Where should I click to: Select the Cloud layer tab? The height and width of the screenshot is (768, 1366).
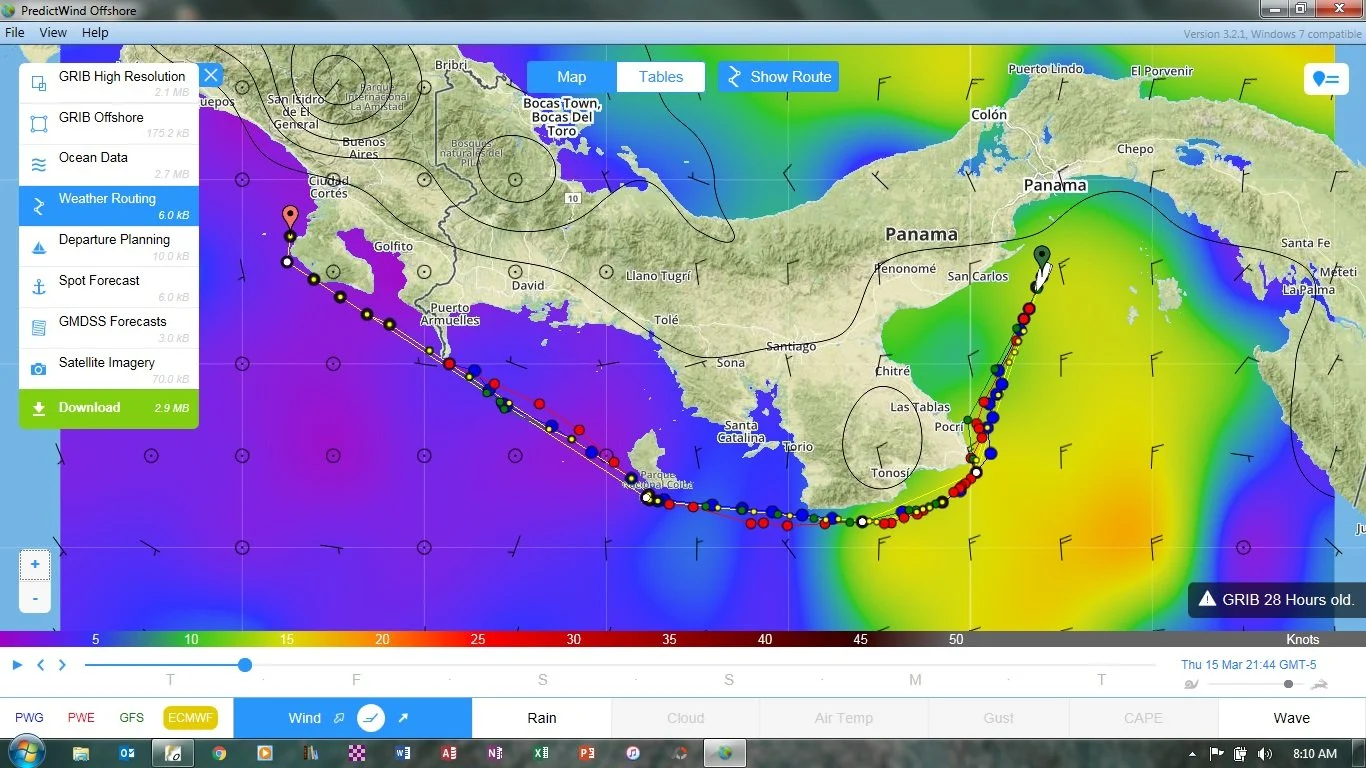(685, 718)
